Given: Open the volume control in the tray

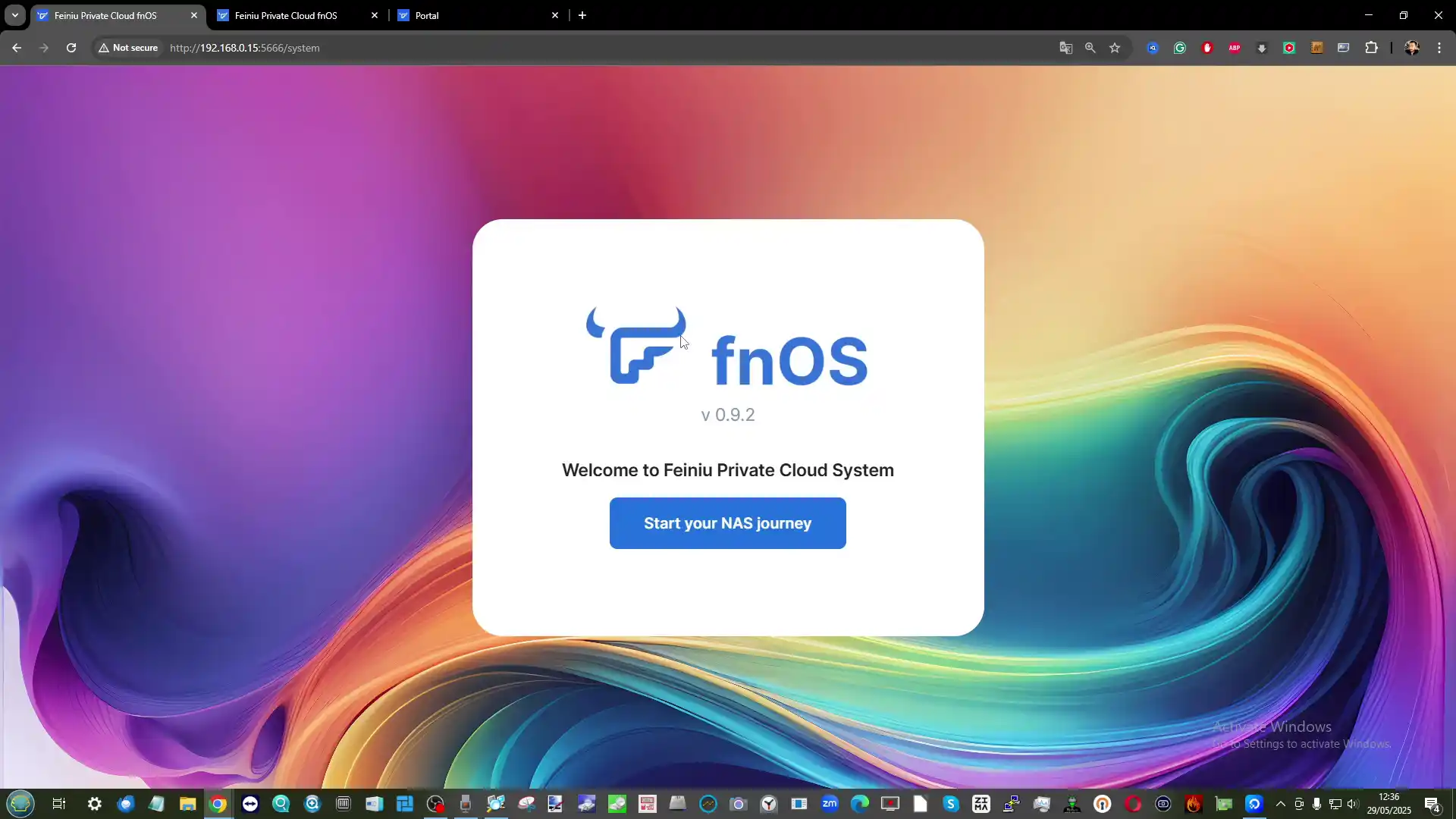Looking at the screenshot, I should click(x=1353, y=804).
